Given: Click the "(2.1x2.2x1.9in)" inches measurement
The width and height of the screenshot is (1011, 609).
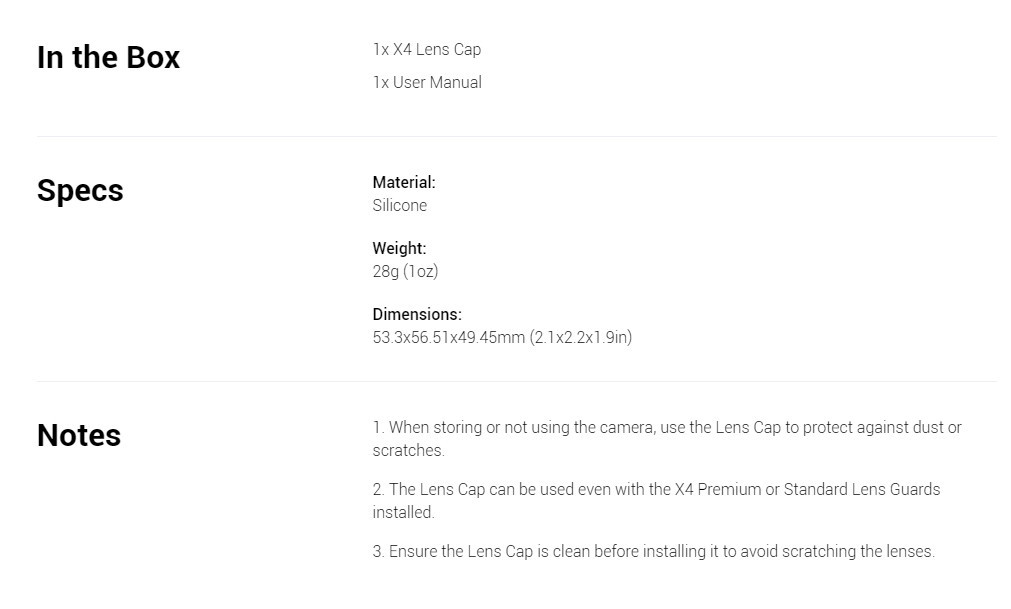Looking at the screenshot, I should [581, 338].
